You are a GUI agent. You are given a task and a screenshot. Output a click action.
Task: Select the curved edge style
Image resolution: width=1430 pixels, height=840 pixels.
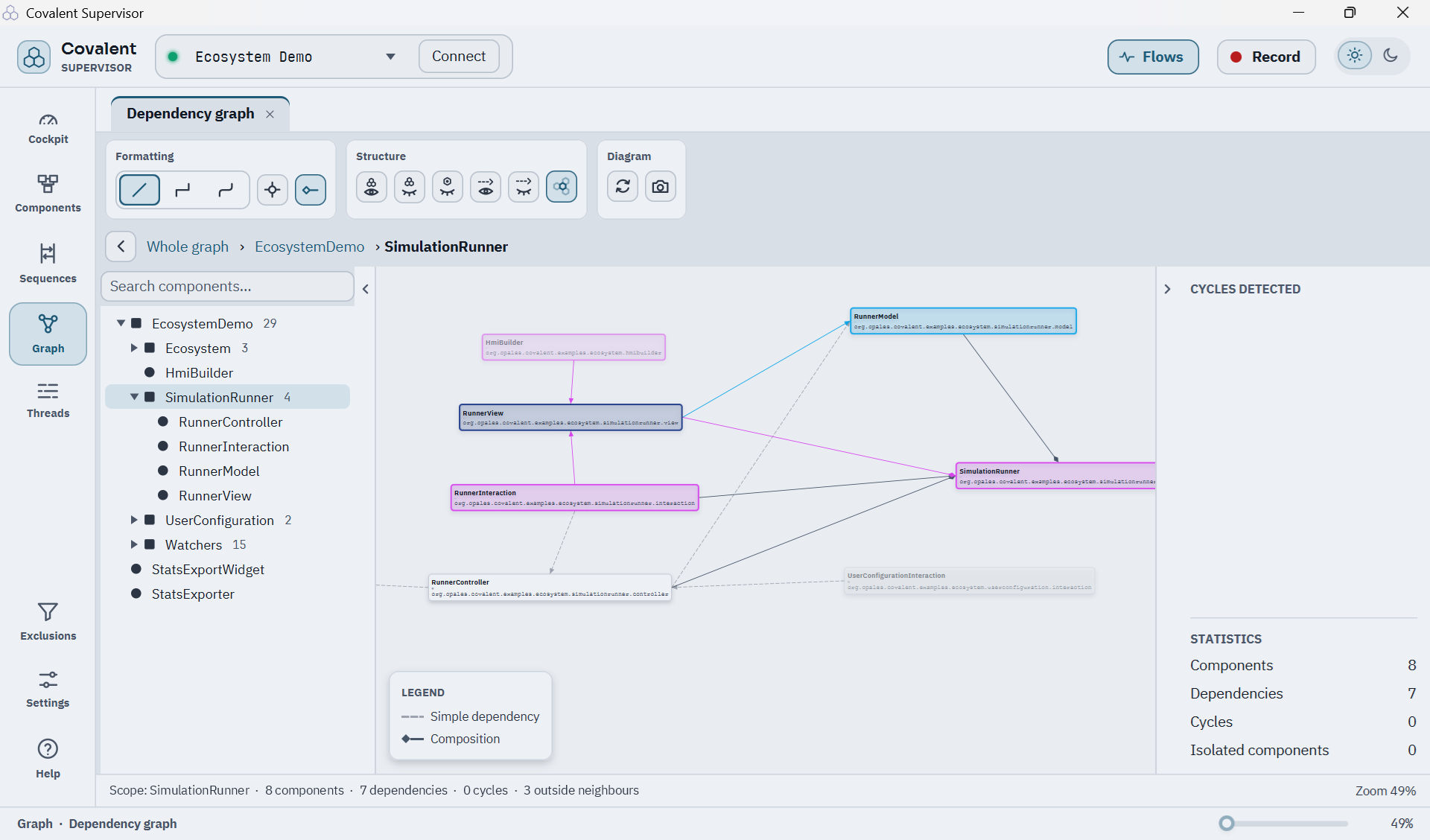[226, 190]
